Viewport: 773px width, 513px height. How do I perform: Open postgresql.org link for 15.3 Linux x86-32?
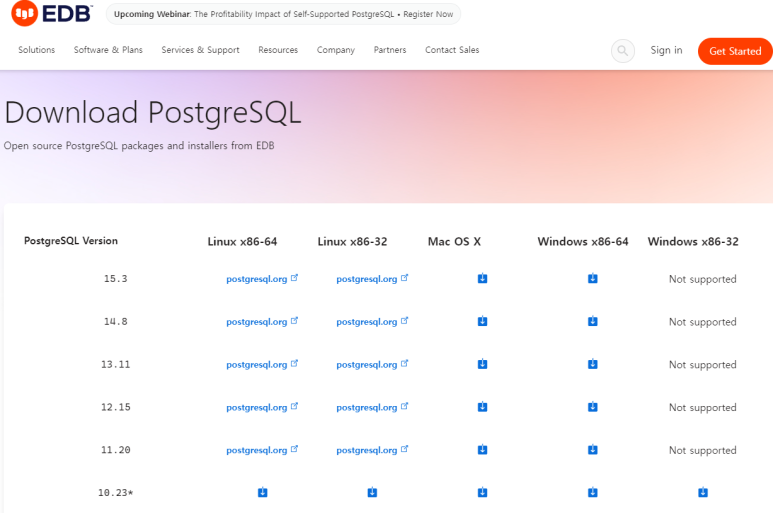(x=372, y=279)
